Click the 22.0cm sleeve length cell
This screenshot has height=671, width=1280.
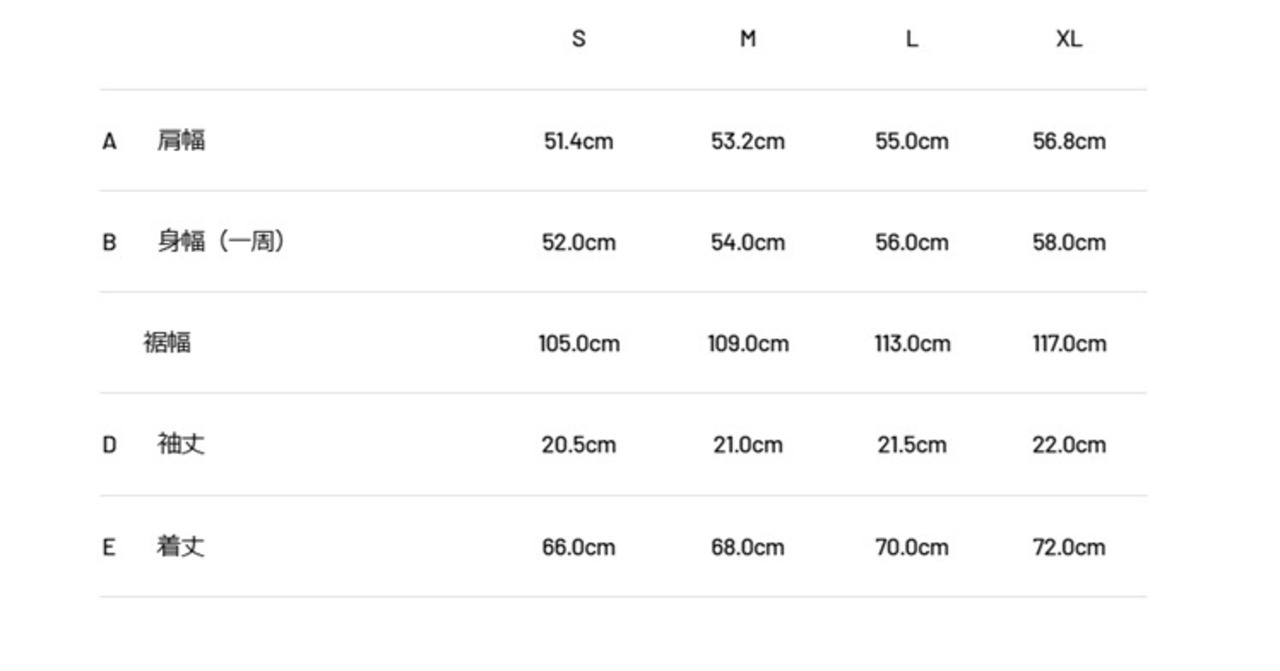click(1069, 445)
